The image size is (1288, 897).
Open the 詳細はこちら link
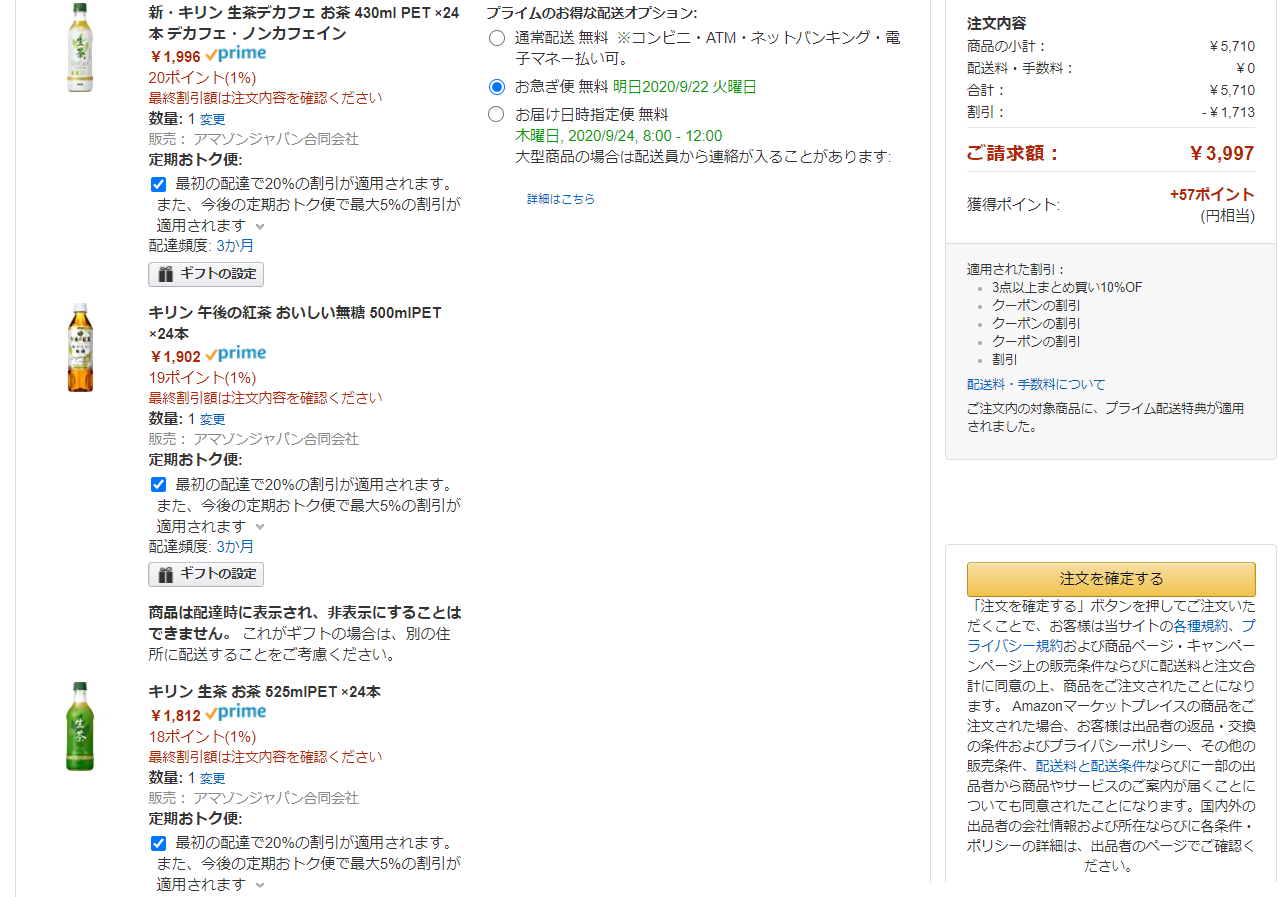(x=561, y=199)
